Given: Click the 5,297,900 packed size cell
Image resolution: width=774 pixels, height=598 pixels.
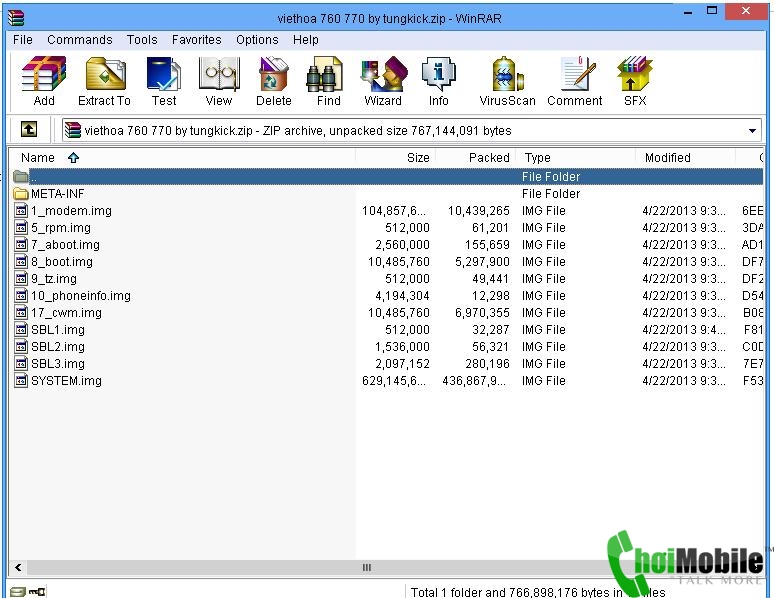Looking at the screenshot, I should tap(482, 262).
